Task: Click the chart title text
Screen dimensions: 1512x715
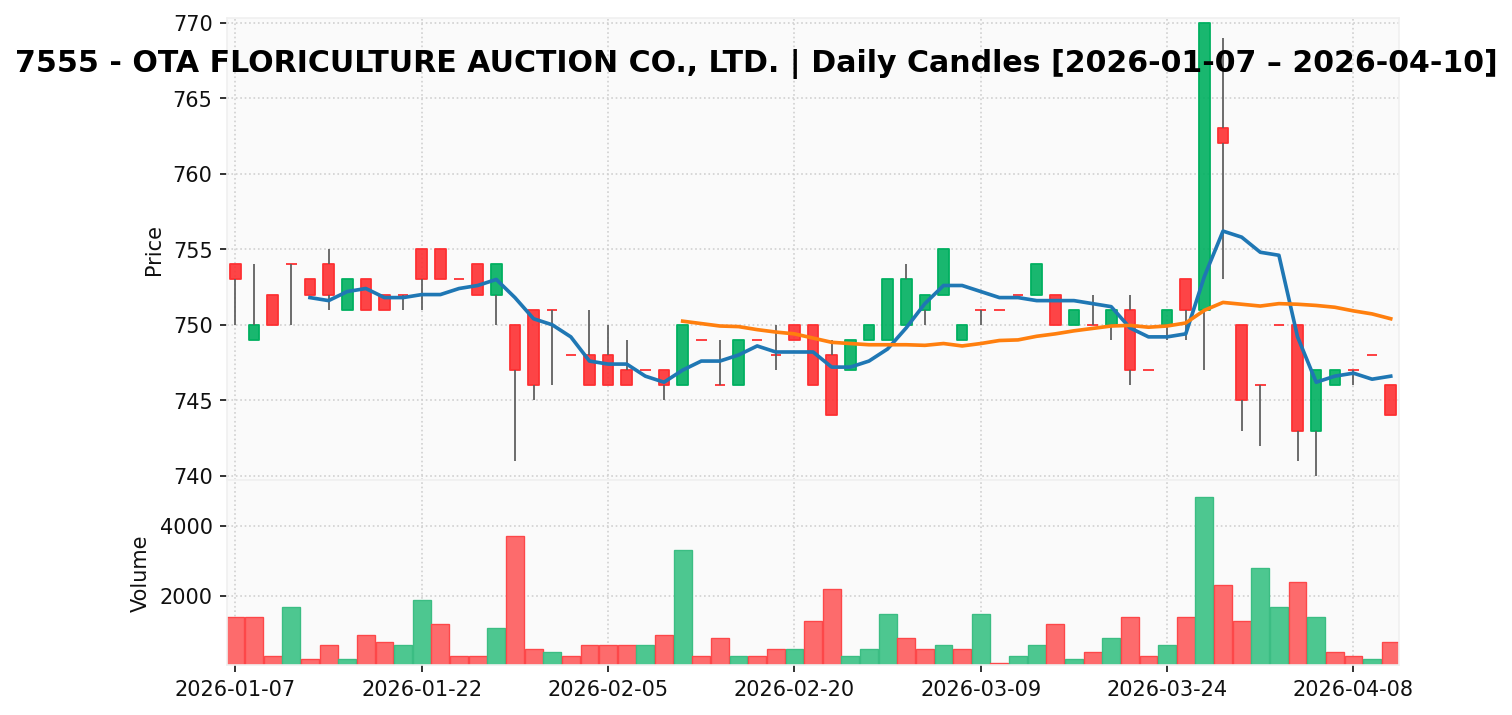Action: point(756,62)
